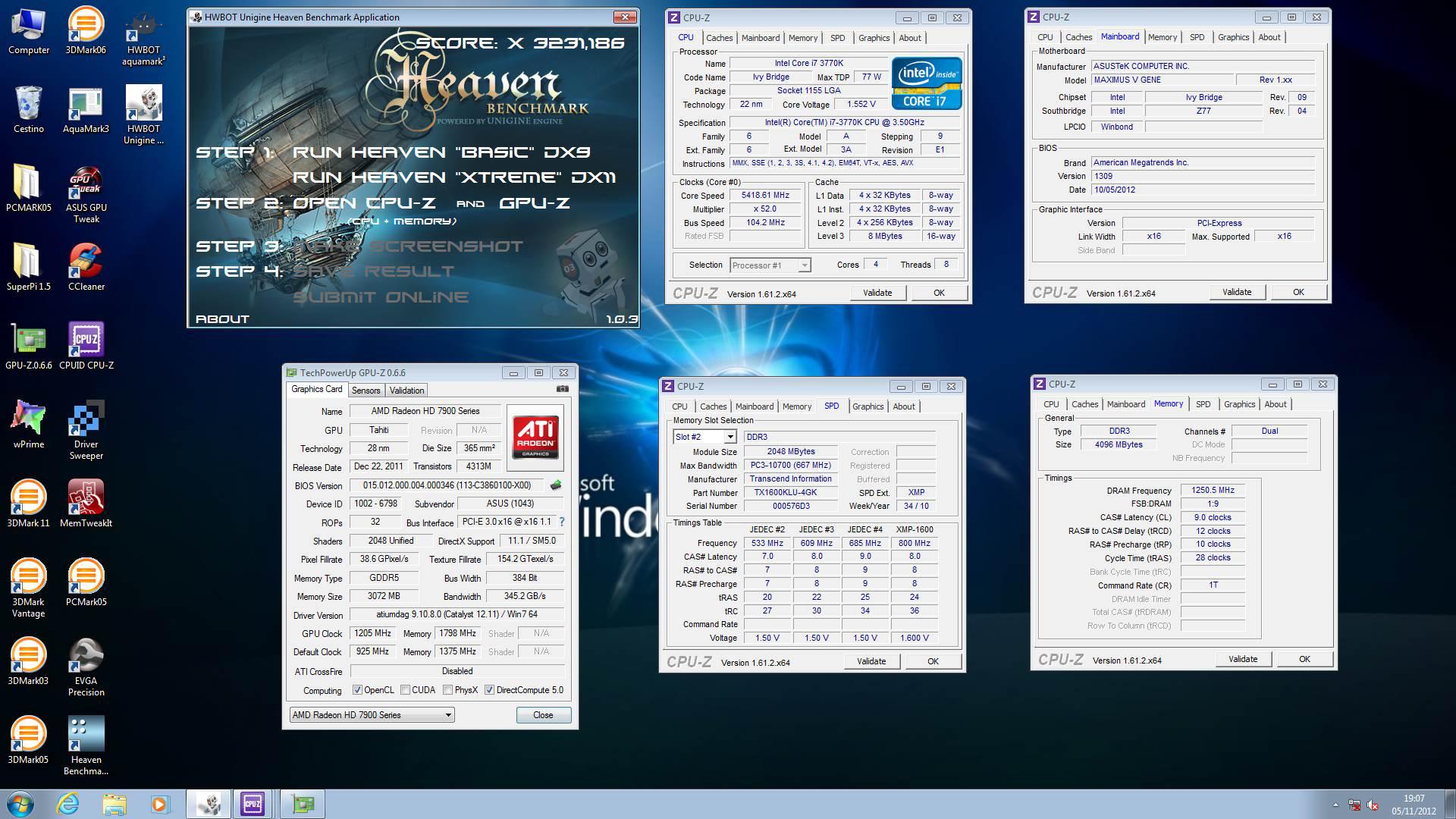Open 3DMark05 desktop shortcut

[x=29, y=740]
